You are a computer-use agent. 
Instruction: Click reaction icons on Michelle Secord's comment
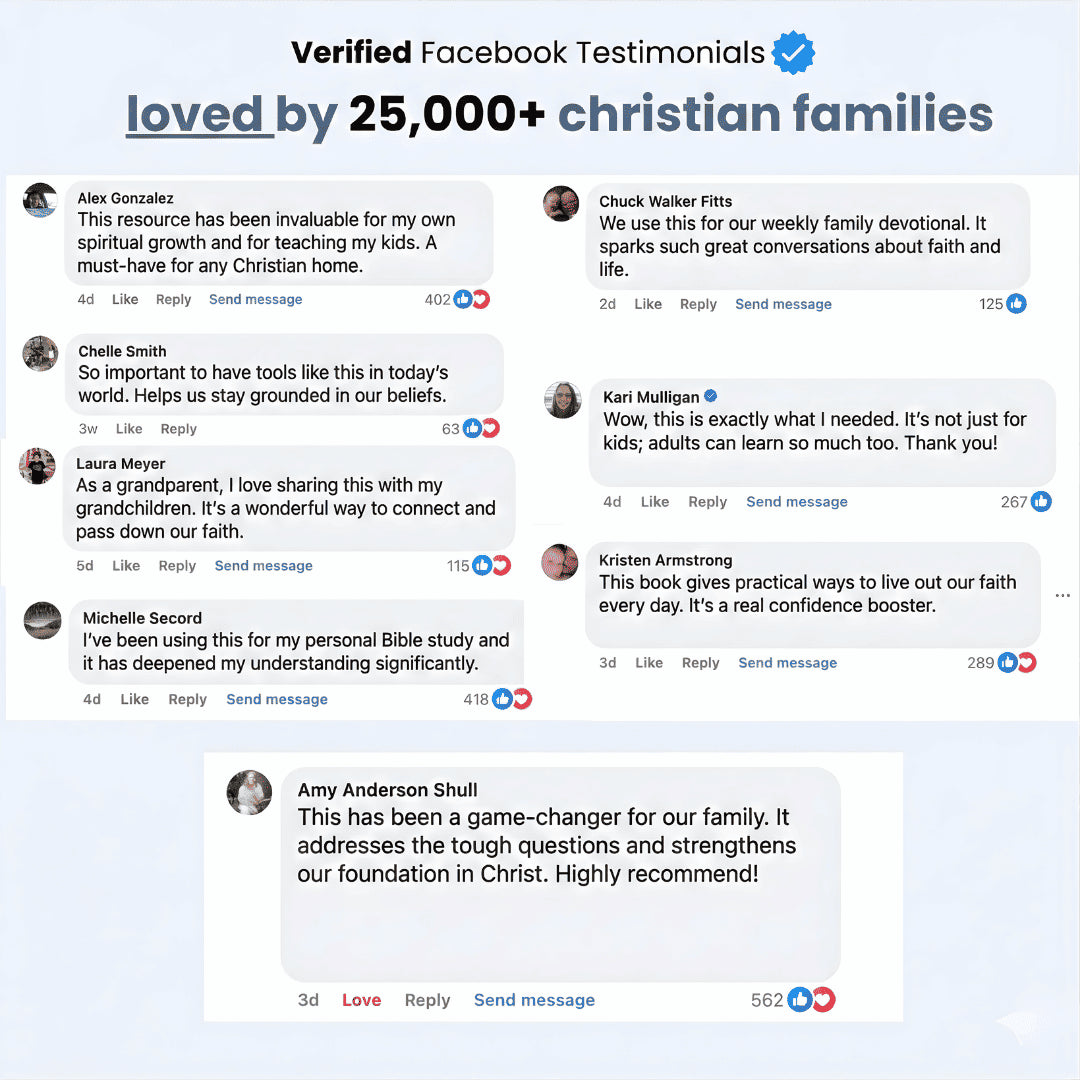511,699
